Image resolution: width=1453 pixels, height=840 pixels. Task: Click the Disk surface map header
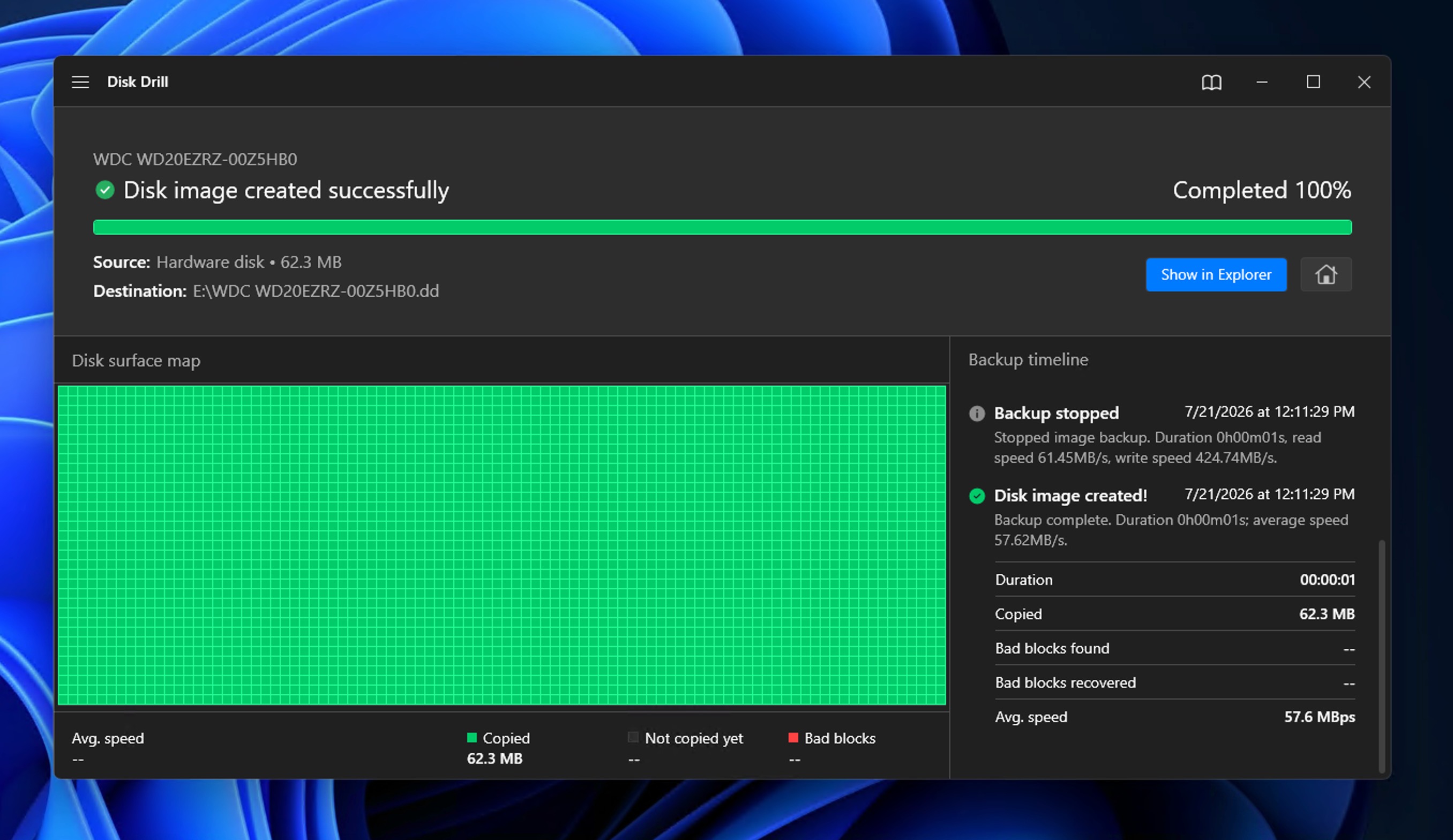tap(136, 361)
